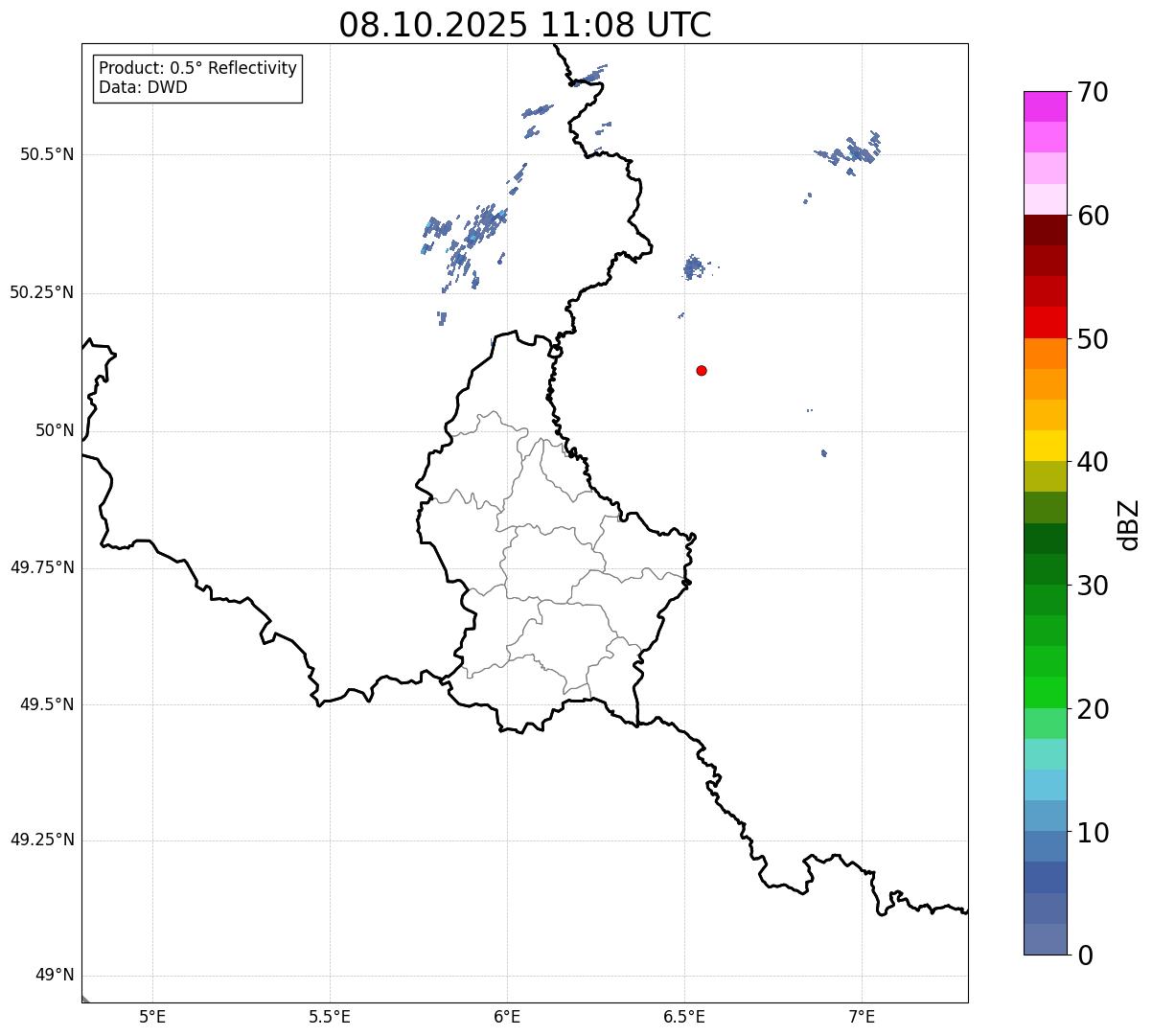The image size is (1152, 1036).
Task: Click the latitude label 50.25°N
Action: pyautogui.click(x=42, y=292)
